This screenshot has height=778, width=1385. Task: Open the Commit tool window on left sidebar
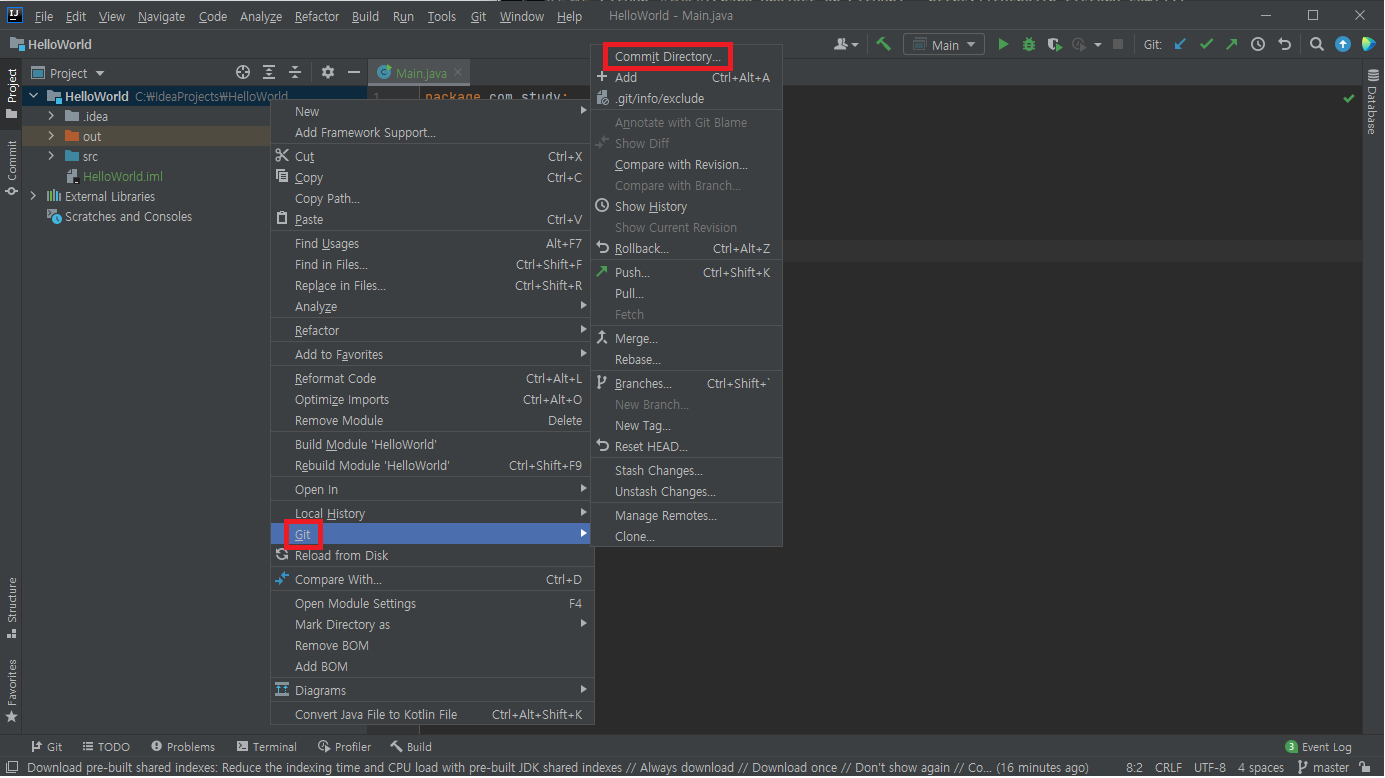(11, 167)
